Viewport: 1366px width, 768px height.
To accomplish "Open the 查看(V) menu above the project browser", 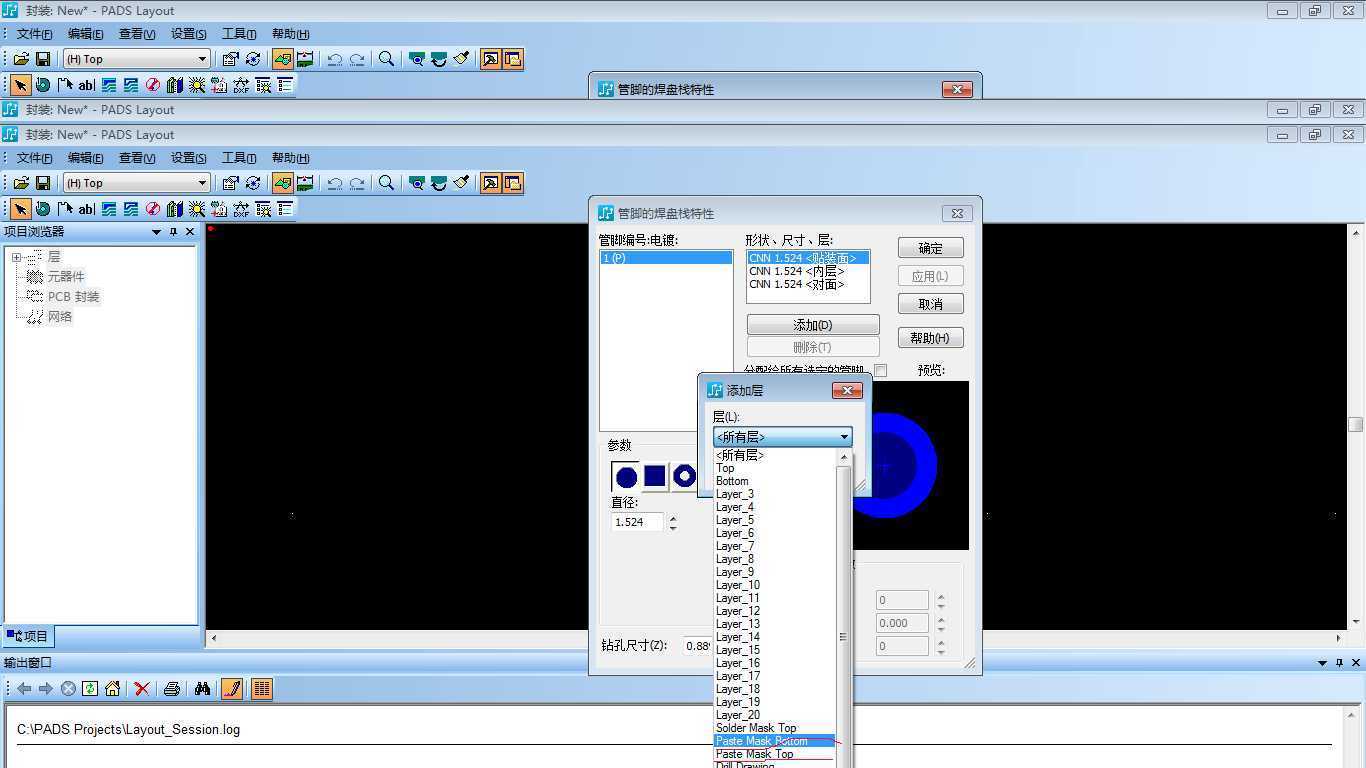I will 137,158.
